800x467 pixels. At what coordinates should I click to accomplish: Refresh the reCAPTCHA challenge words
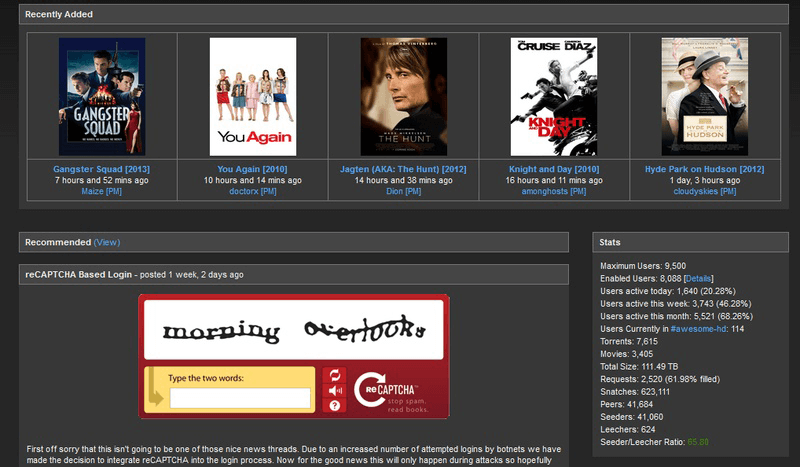point(335,375)
